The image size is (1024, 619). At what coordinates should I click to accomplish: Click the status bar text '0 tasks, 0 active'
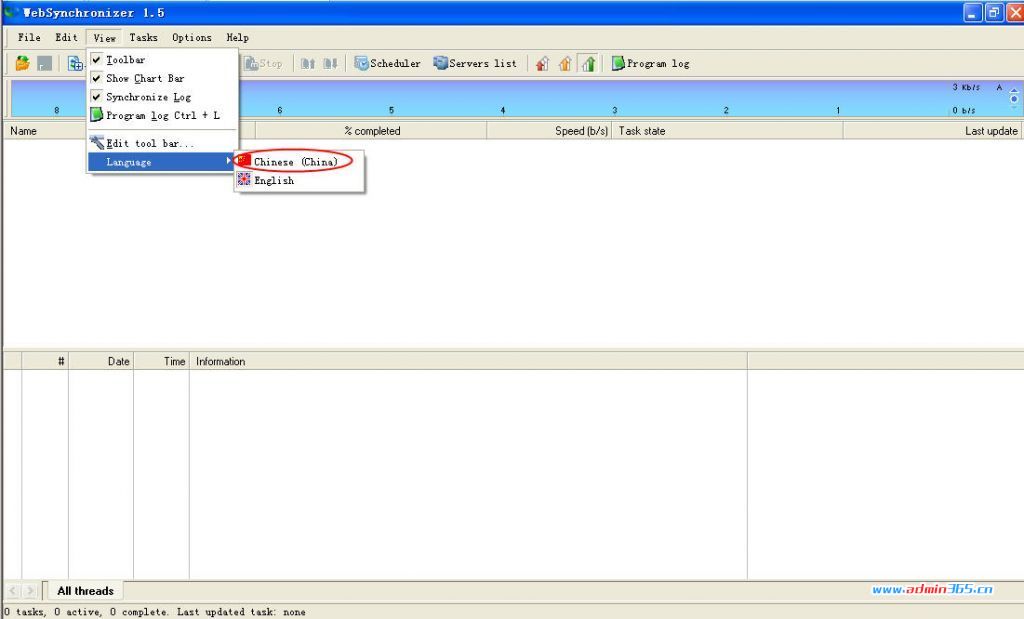pyautogui.click(x=52, y=612)
